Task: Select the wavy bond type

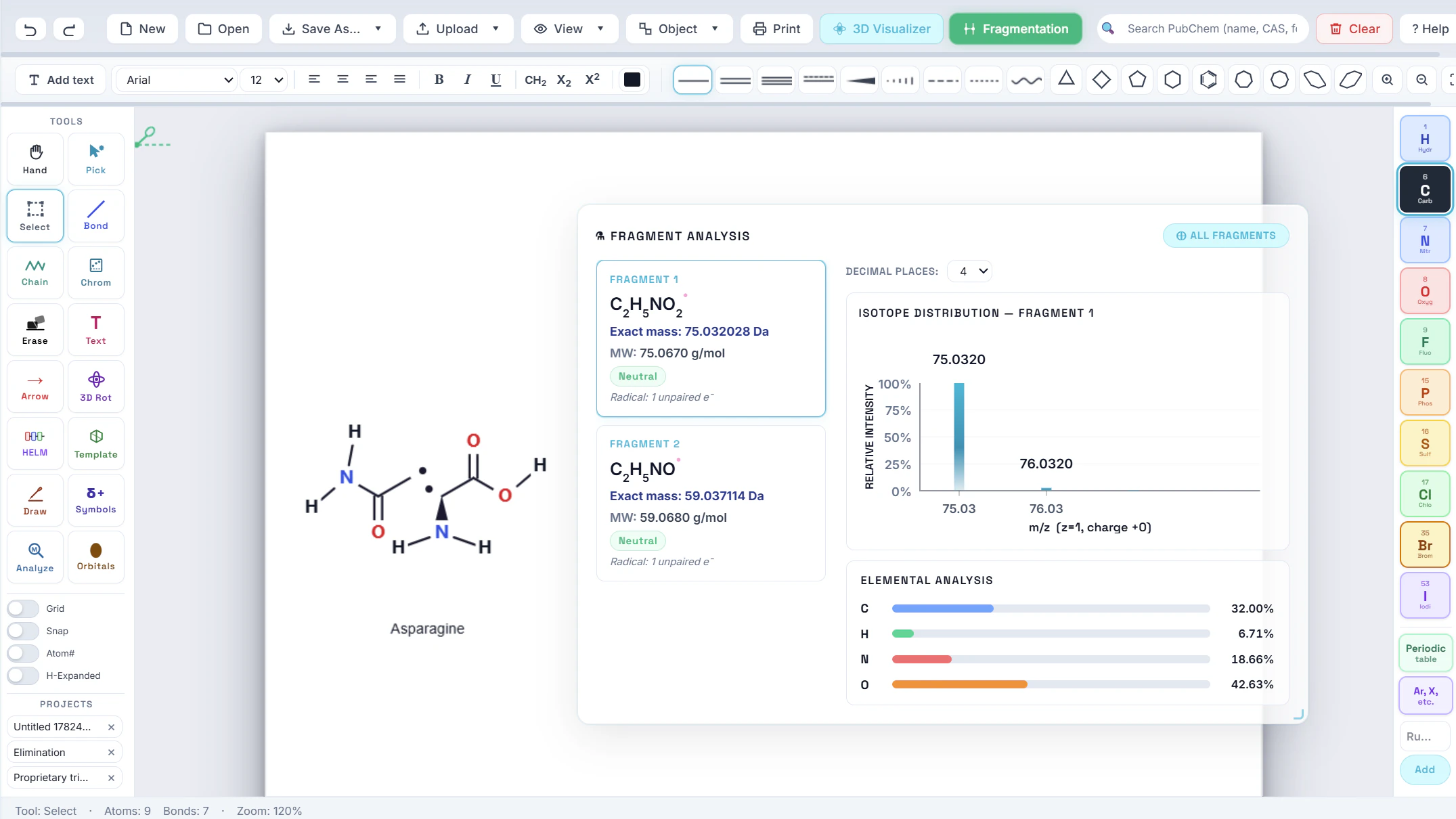Action: coord(1026,80)
